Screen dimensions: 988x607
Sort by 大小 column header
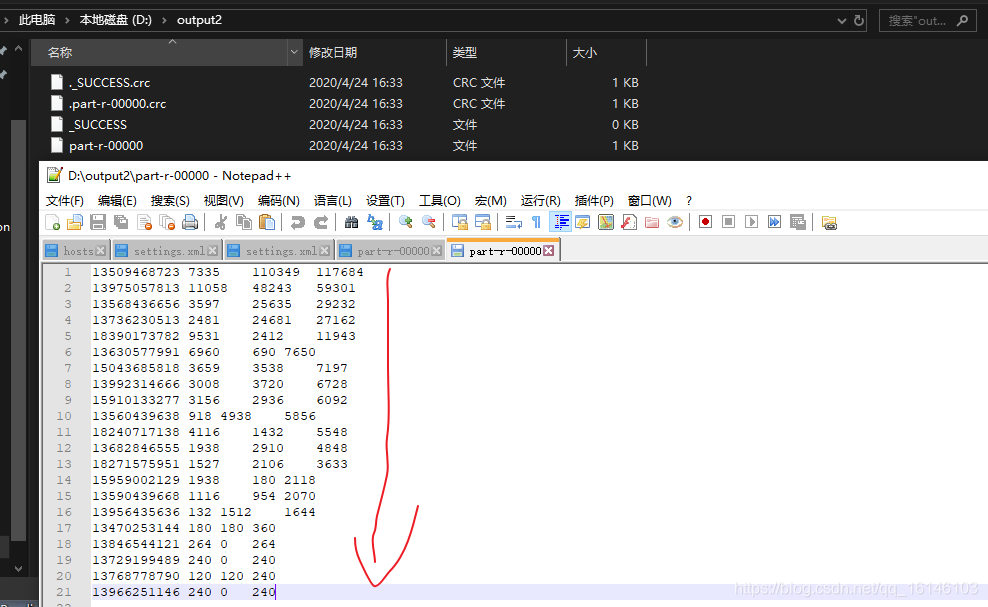pos(584,52)
